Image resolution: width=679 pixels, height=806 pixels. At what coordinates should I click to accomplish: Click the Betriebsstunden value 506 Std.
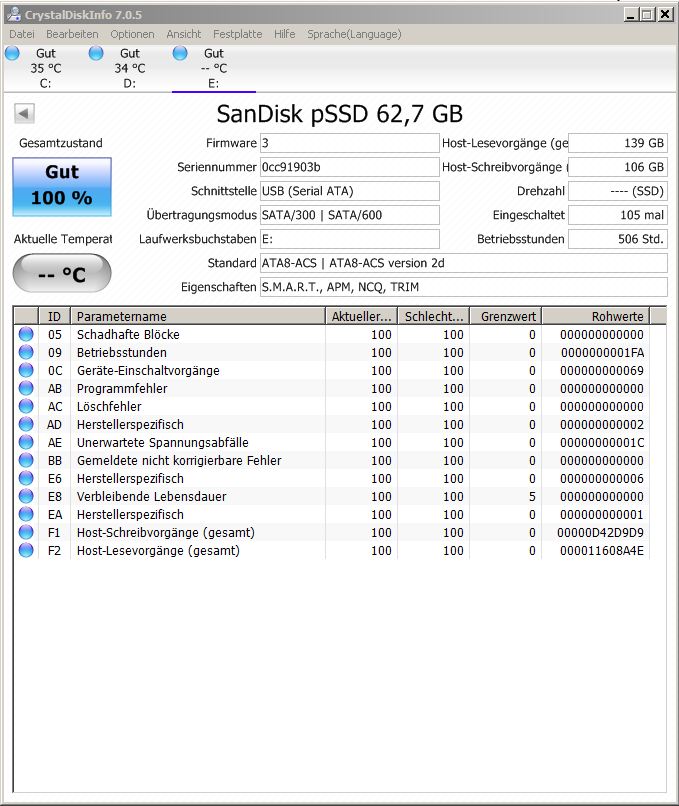click(x=618, y=239)
